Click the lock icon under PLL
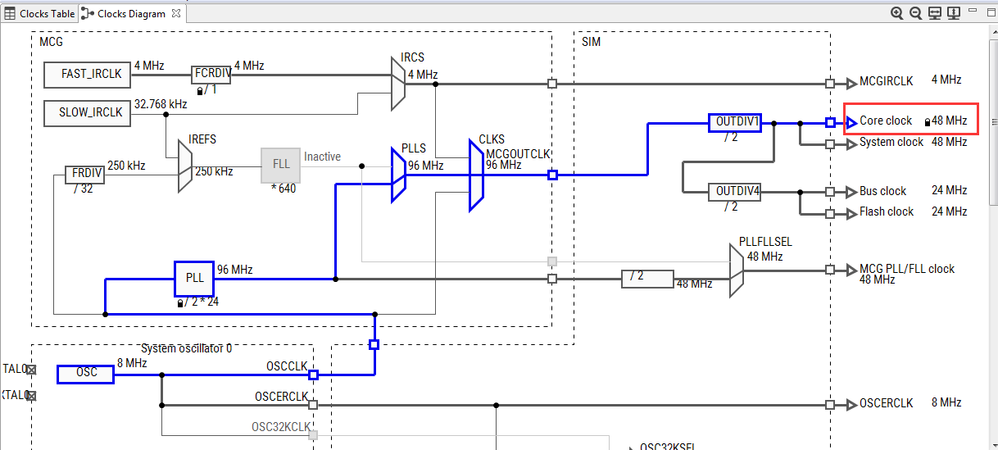 click(x=181, y=304)
